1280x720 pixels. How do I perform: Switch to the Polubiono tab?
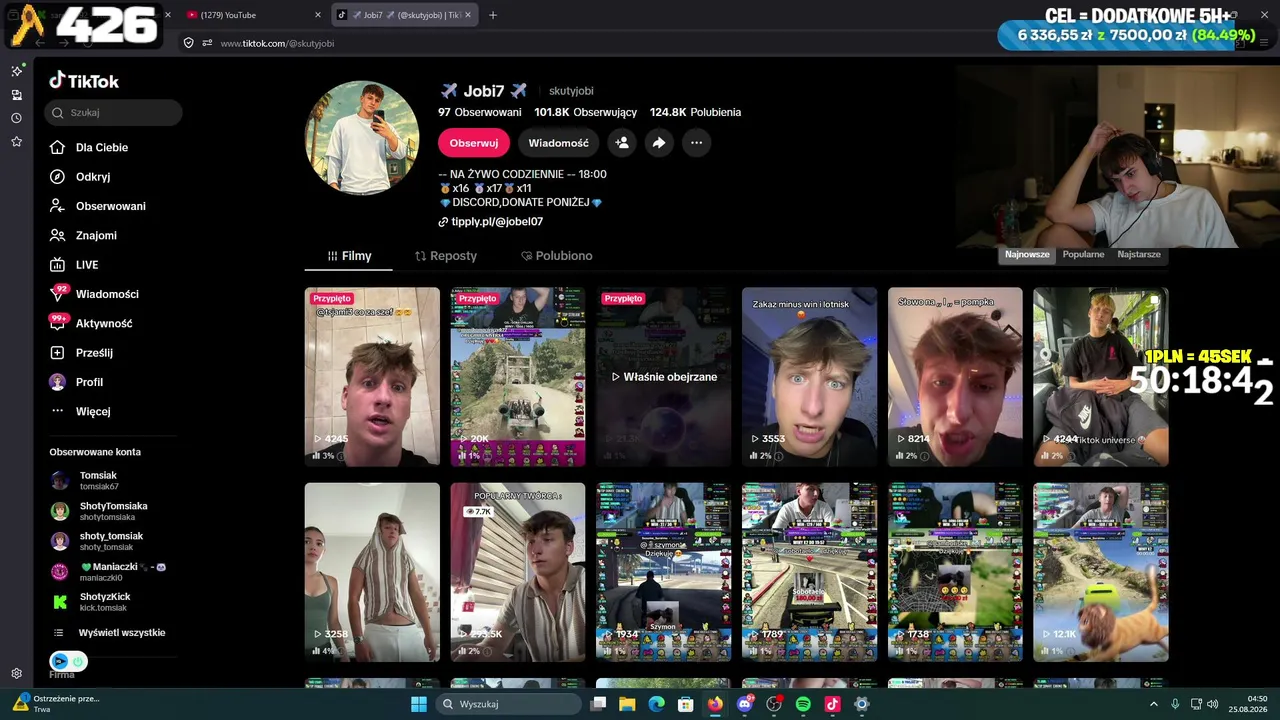point(557,256)
